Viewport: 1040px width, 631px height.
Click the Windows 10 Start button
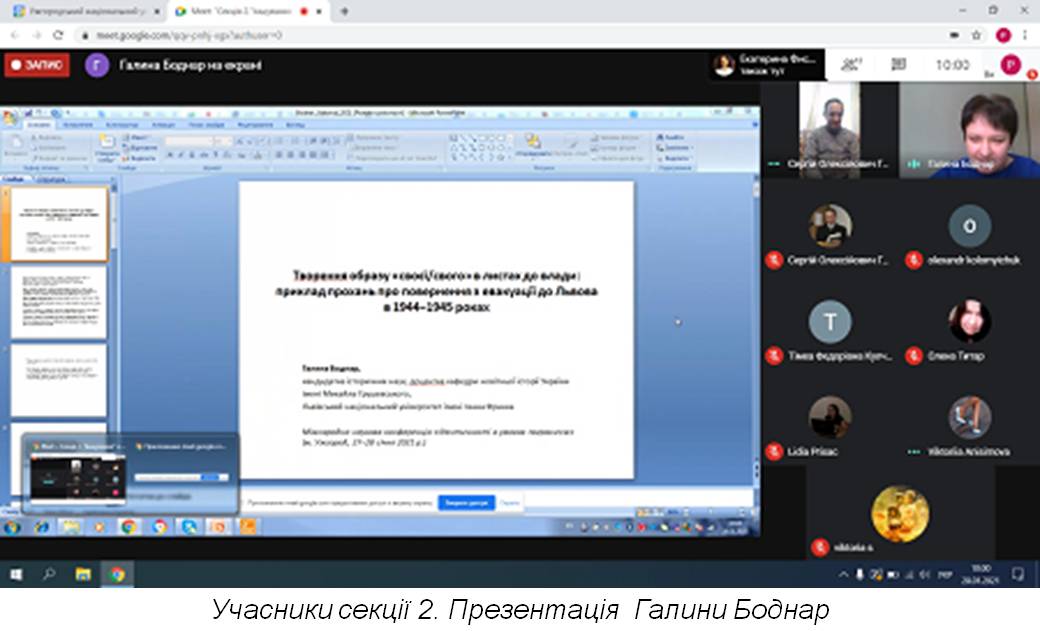click(16, 575)
